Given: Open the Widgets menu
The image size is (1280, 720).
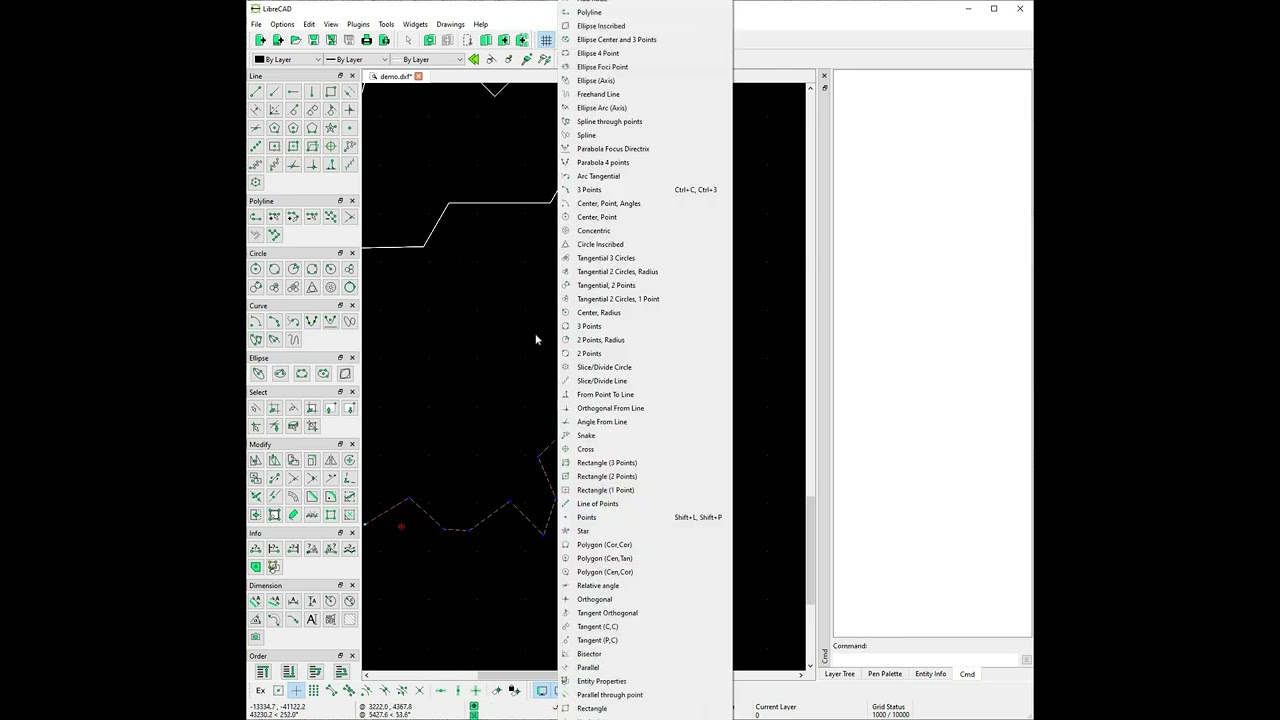Looking at the screenshot, I should 415,24.
